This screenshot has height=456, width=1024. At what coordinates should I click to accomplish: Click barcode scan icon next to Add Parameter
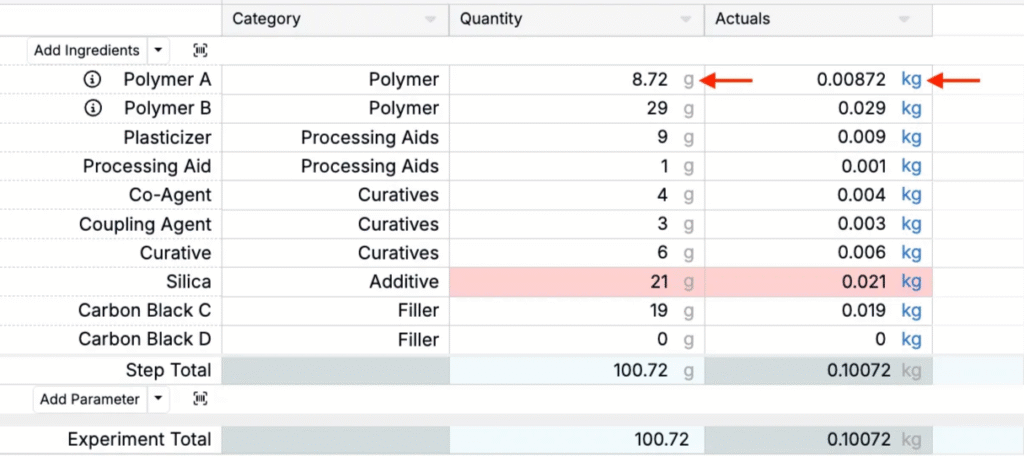[x=200, y=399]
